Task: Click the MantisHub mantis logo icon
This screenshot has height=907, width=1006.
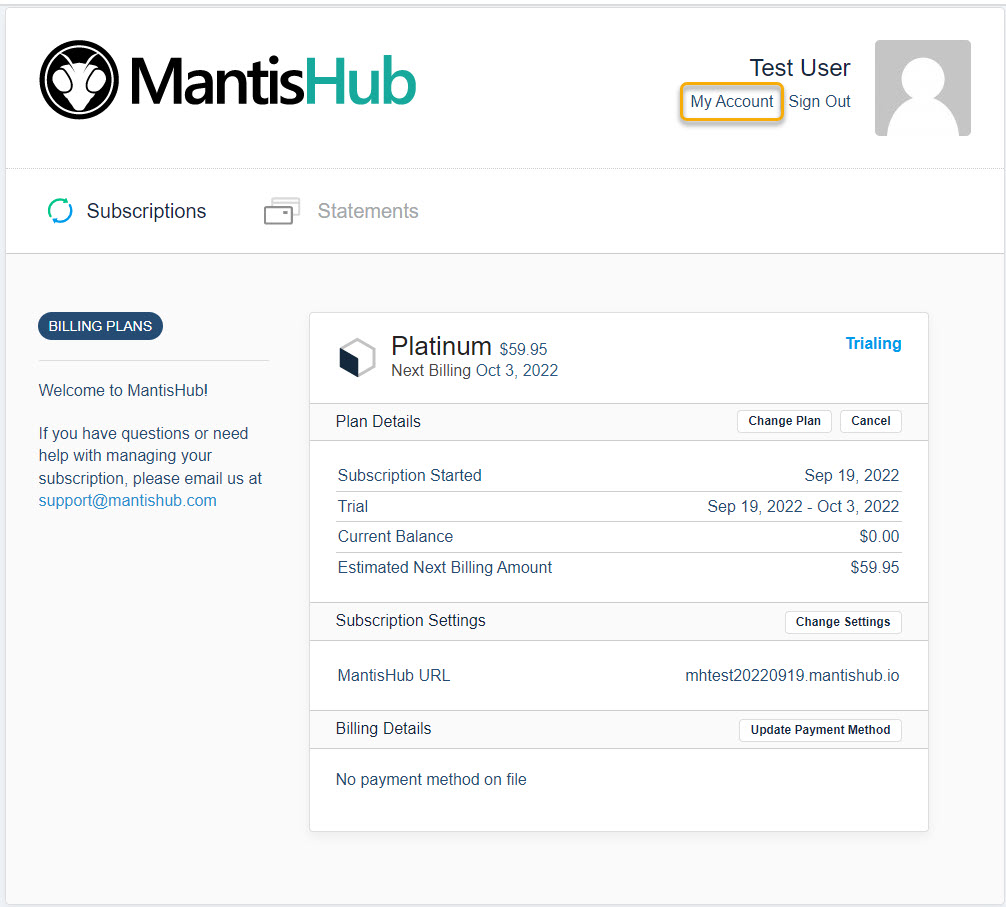Action: coord(79,80)
